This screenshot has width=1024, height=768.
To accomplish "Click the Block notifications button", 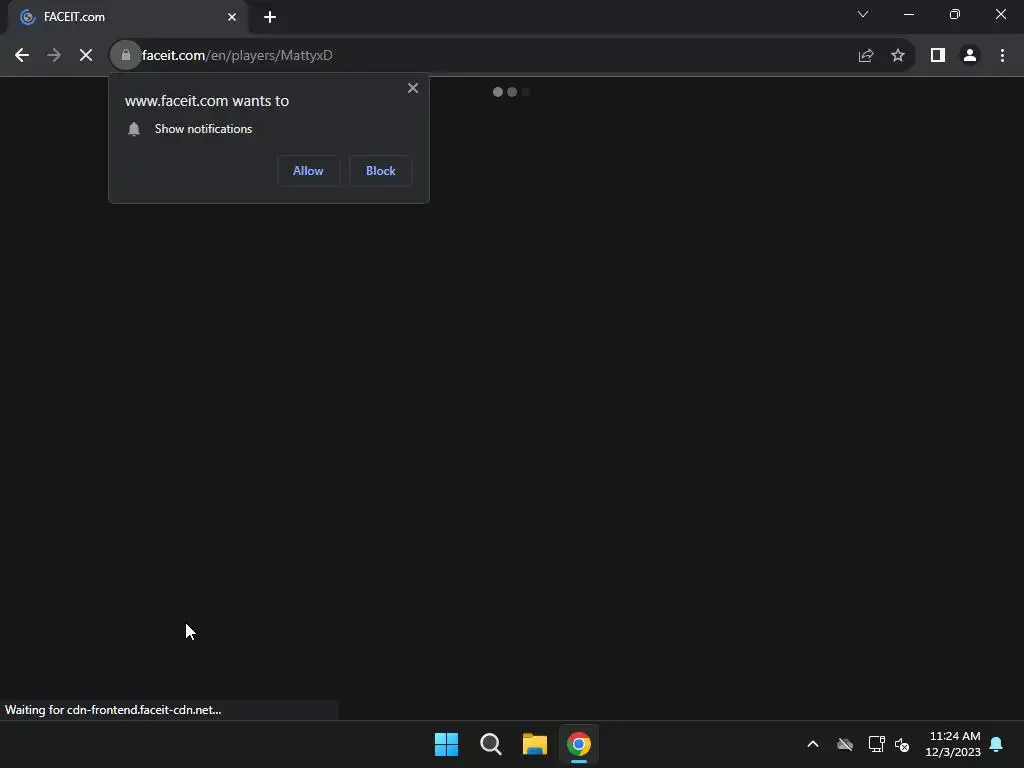I will (381, 171).
